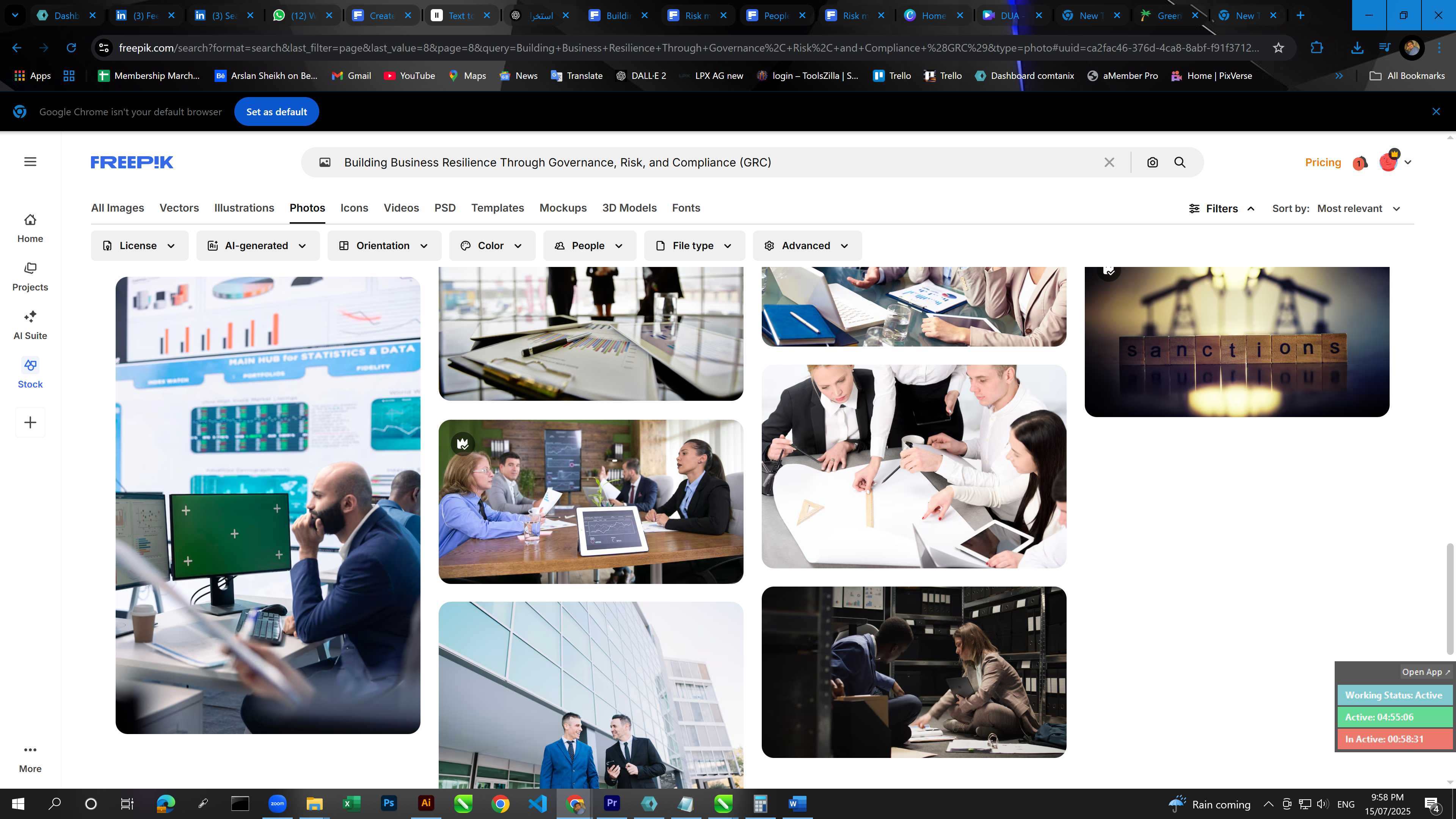Screen dimensions: 1456x819
Task: Open the More options in the sidebar
Action: (30, 759)
